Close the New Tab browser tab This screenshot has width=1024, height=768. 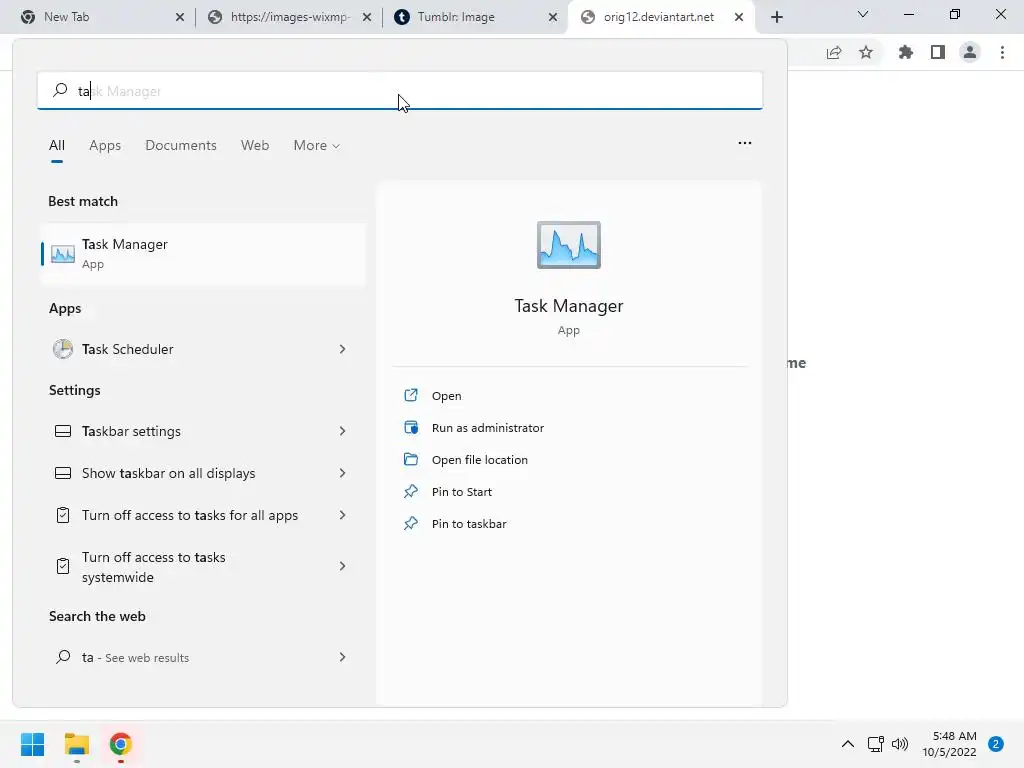[180, 17]
